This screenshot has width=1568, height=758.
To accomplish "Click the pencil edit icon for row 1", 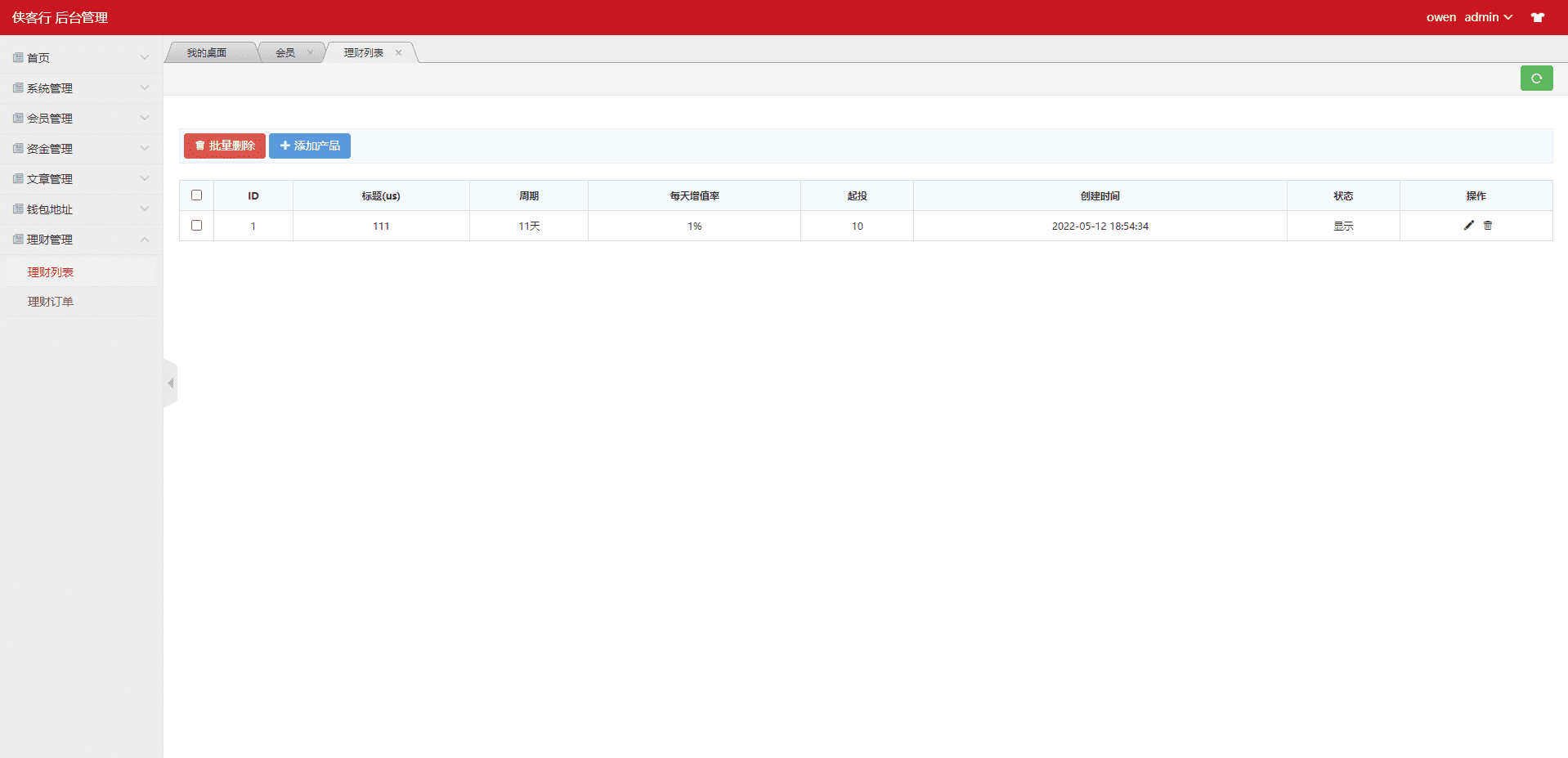I will click(1468, 226).
